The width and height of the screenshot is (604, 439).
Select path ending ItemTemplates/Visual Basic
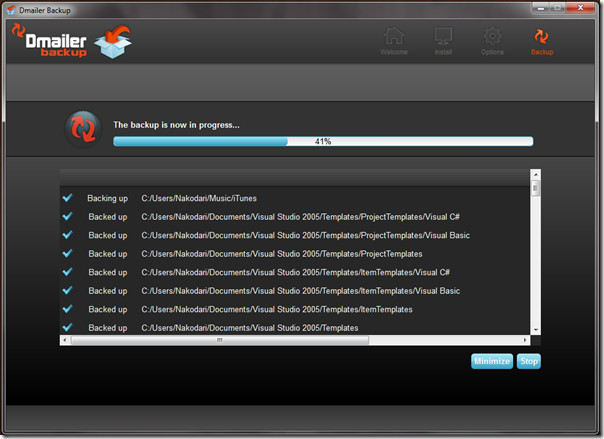(x=300, y=291)
